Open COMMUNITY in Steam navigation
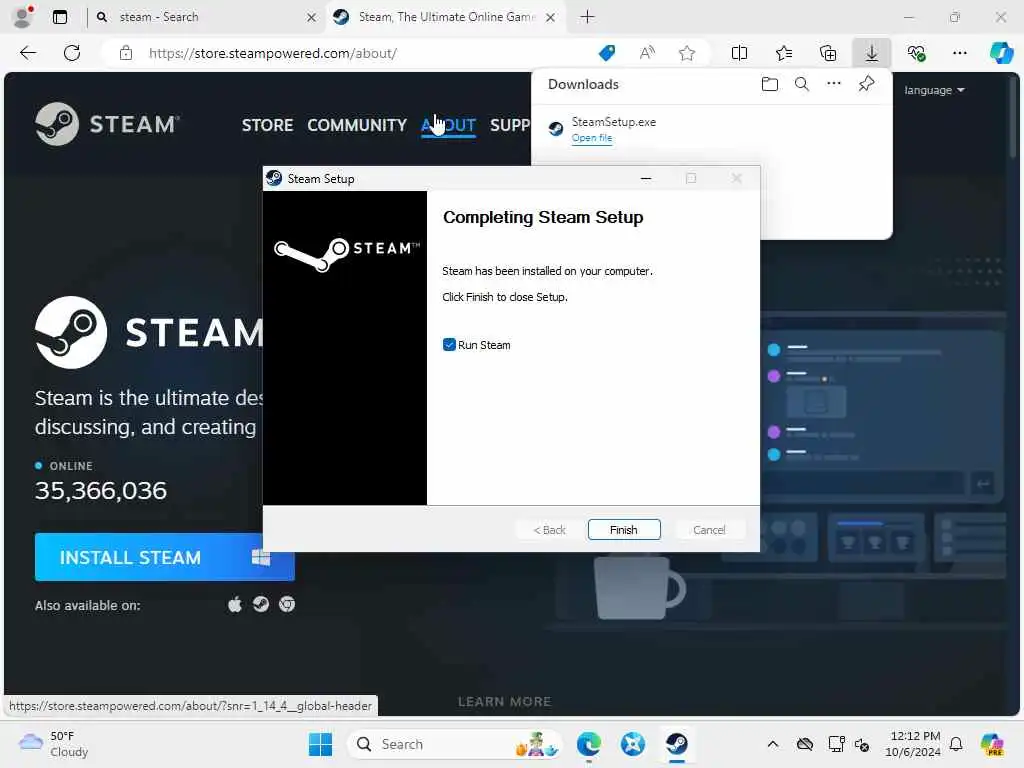 [x=357, y=125]
